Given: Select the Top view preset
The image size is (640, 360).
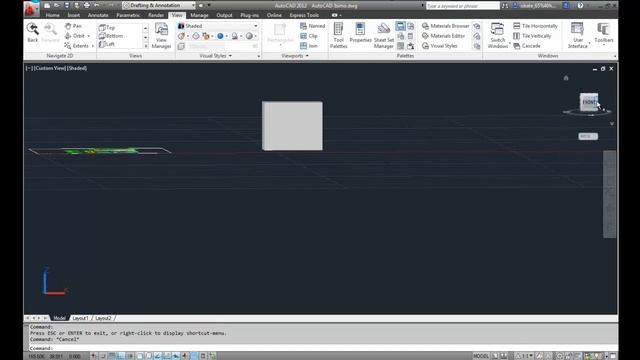Looking at the screenshot, I should pos(107,28).
